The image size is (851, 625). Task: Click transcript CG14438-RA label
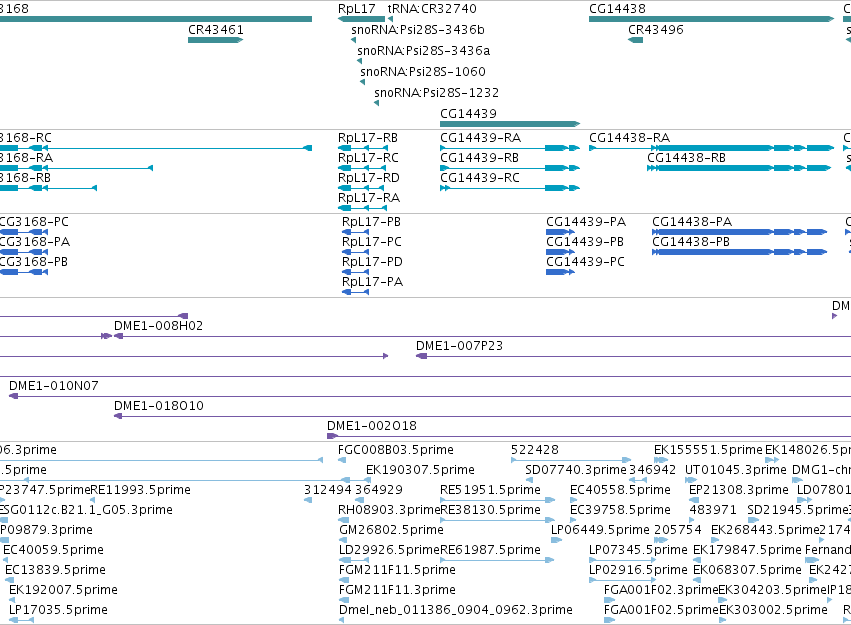630,138
